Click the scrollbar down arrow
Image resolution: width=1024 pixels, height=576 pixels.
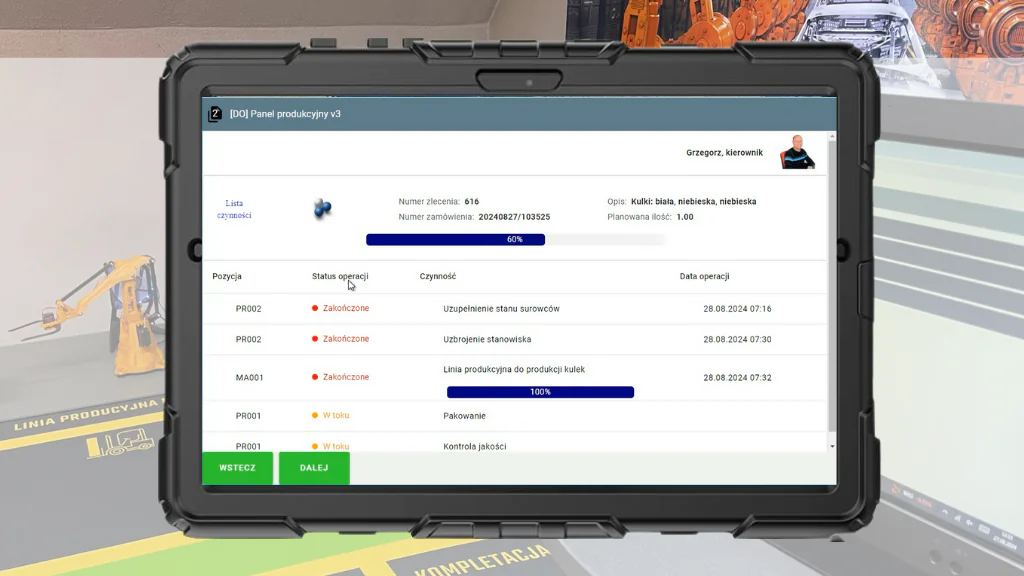click(832, 446)
